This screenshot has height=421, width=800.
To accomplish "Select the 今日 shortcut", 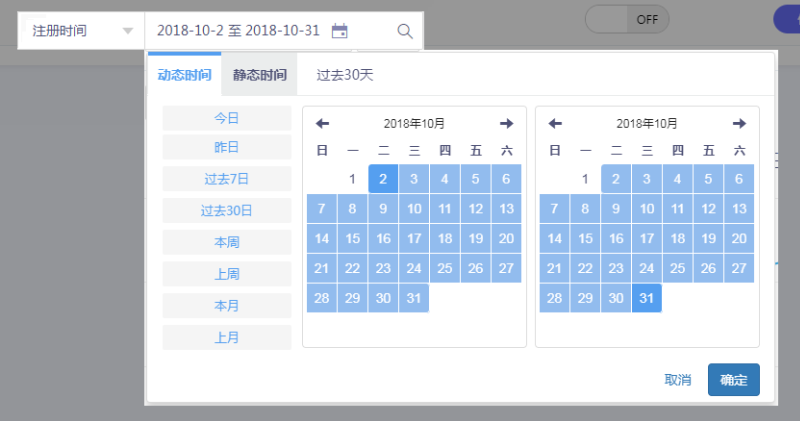I will click(227, 118).
